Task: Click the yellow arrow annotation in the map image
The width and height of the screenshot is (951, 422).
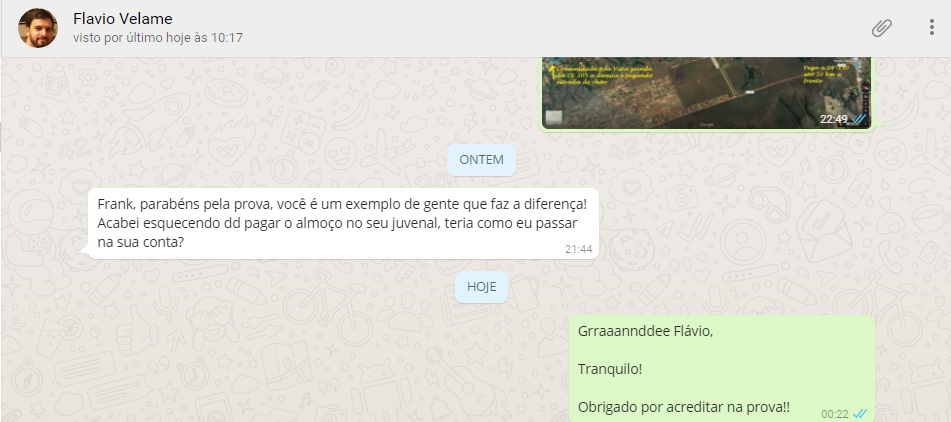Action: (x=552, y=72)
